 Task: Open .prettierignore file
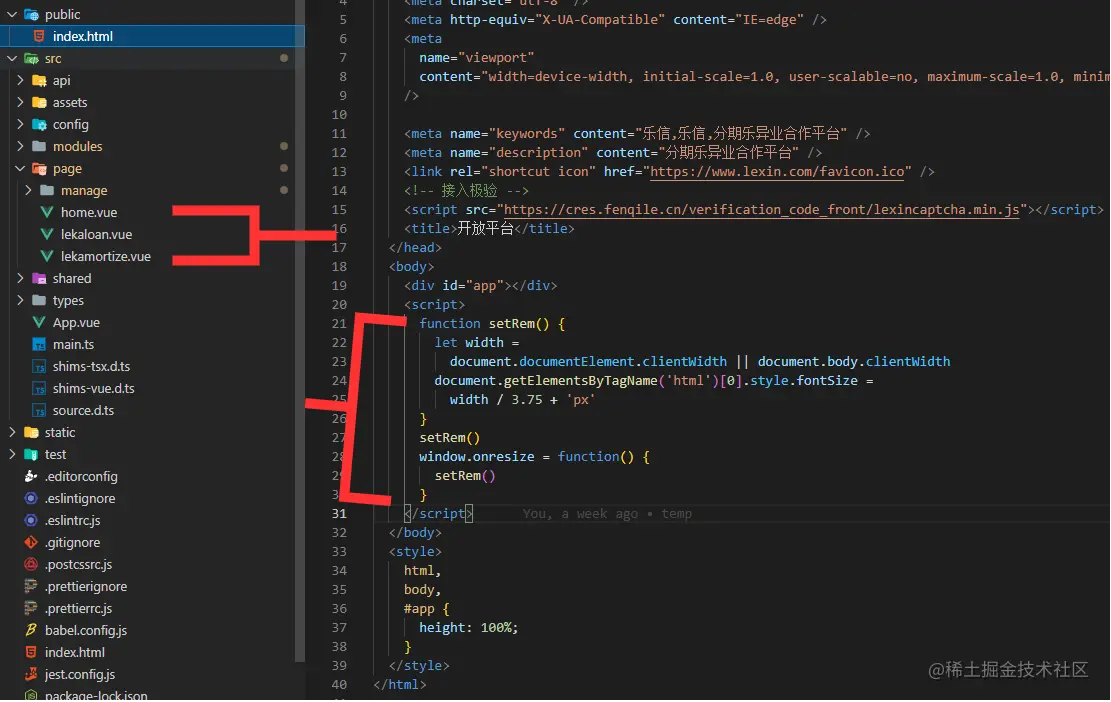[x=86, y=586]
